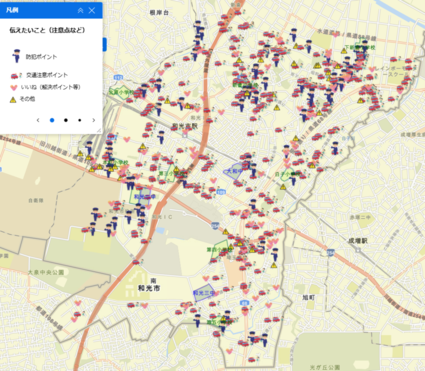
Task: Open warning triangle just right of 254 shield near 和光IC
Action: (226, 232)
